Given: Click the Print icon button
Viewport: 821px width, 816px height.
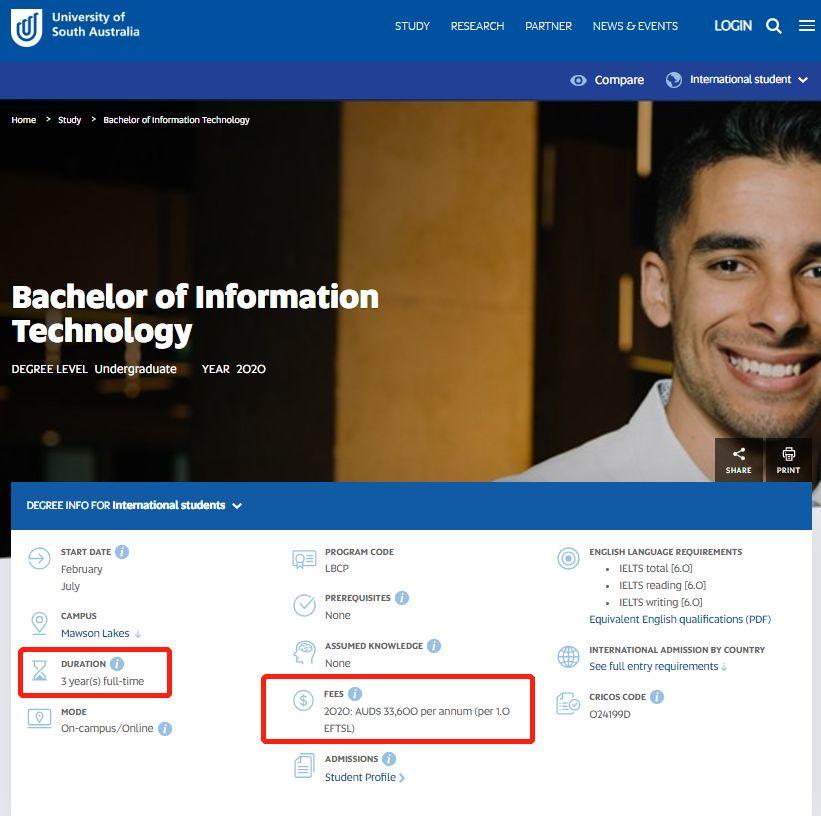Looking at the screenshot, I should coord(788,460).
